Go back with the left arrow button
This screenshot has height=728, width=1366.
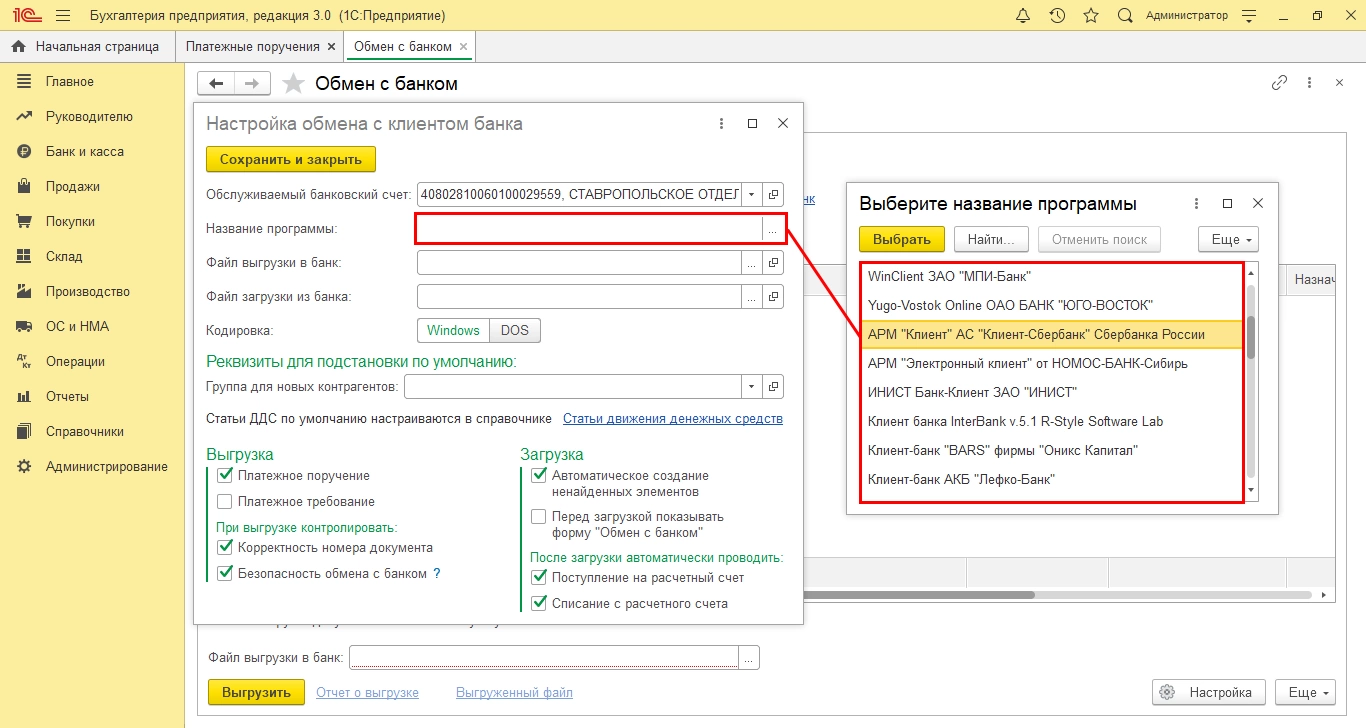[216, 84]
